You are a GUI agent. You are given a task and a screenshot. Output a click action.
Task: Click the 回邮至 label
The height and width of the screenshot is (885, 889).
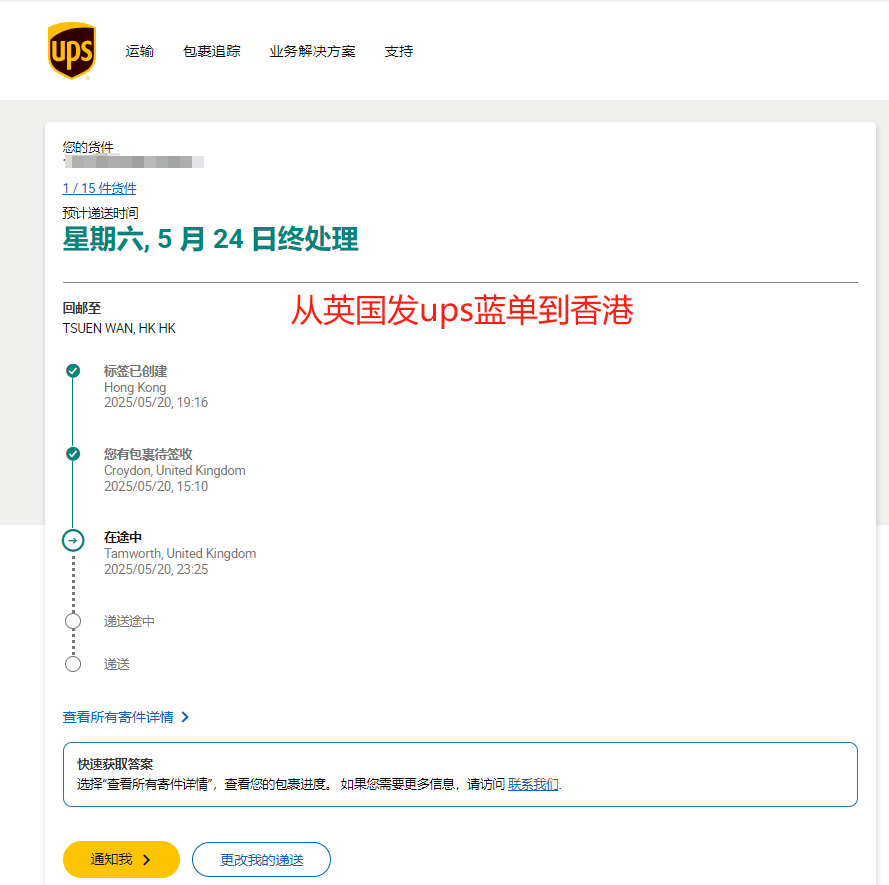tap(82, 308)
